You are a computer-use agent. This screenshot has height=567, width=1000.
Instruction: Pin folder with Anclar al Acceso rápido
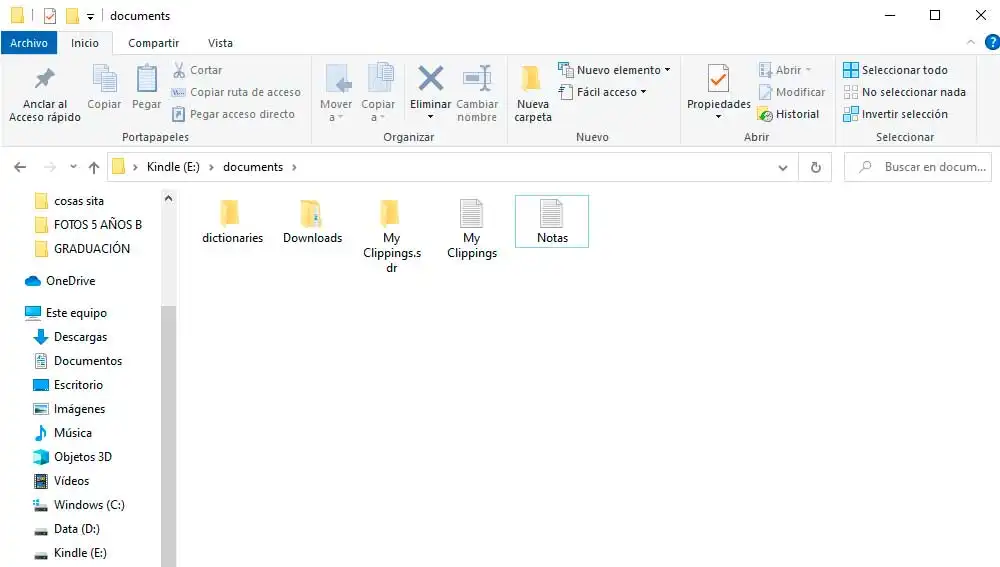click(45, 93)
